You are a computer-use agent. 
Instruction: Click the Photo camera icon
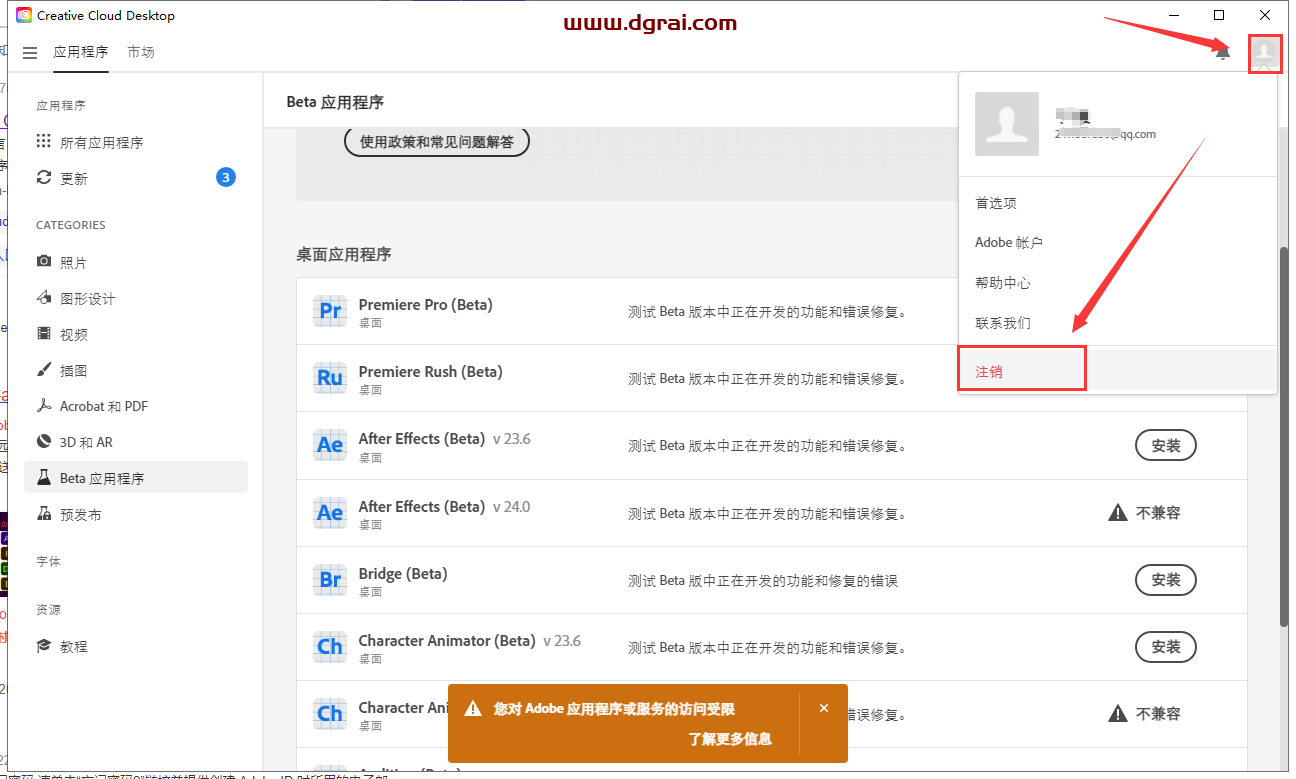coord(44,261)
